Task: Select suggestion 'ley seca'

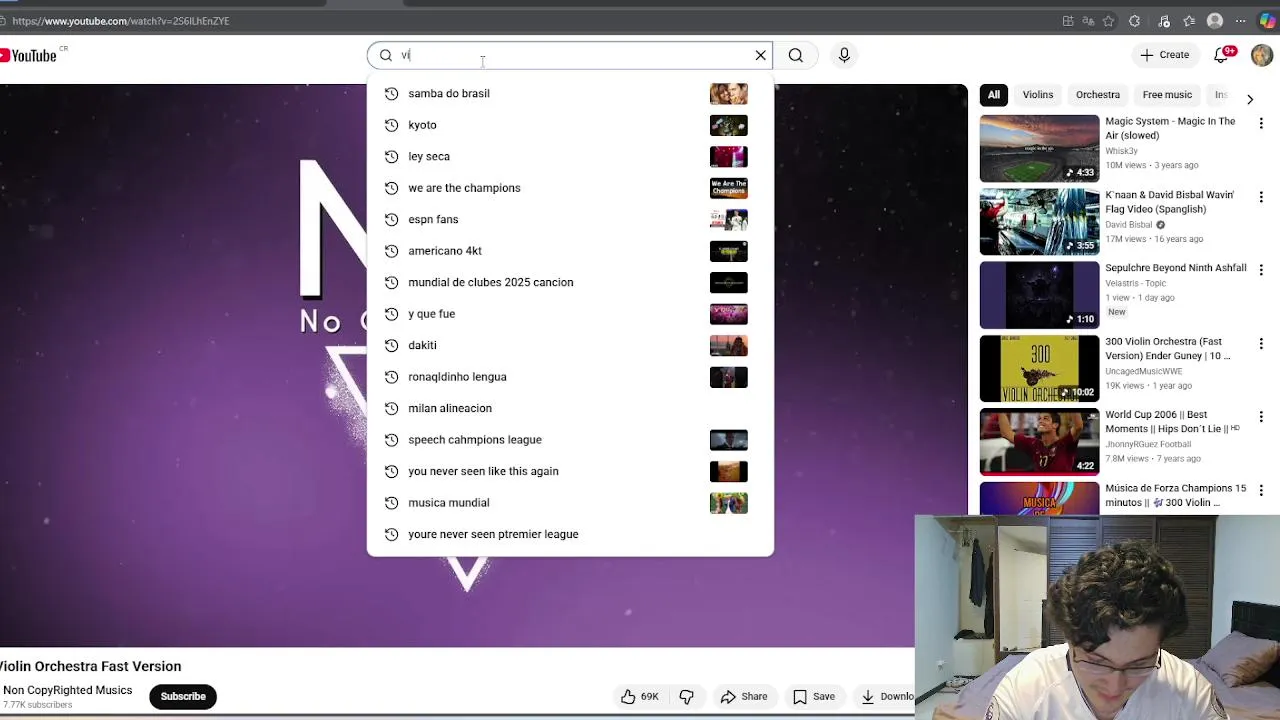Action: click(x=570, y=156)
